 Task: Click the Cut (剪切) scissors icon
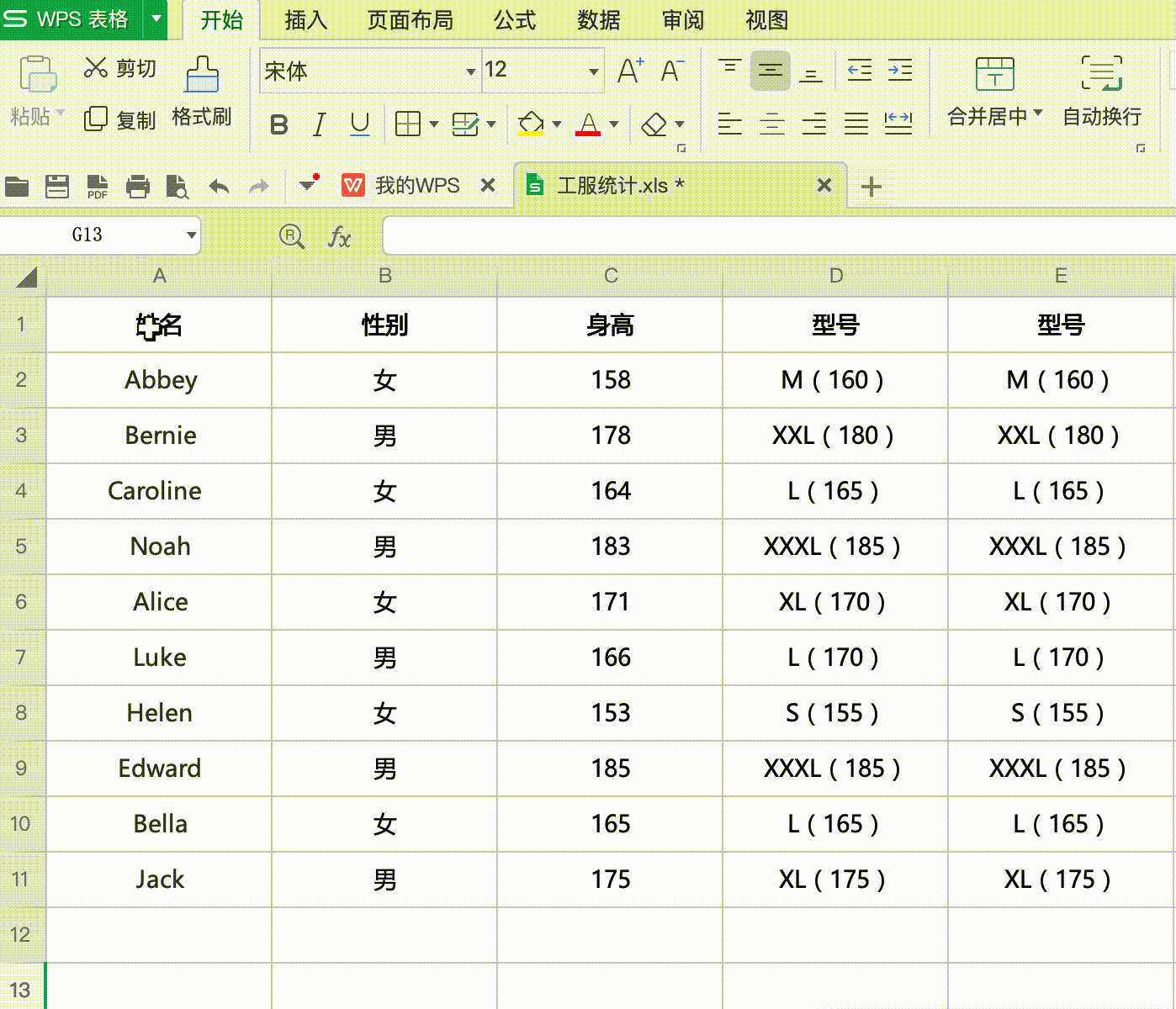(96, 68)
